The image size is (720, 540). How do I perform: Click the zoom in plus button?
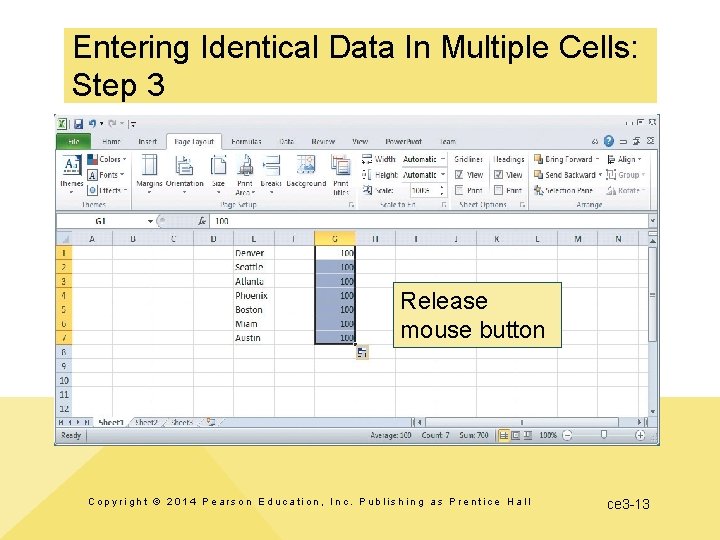[640, 435]
